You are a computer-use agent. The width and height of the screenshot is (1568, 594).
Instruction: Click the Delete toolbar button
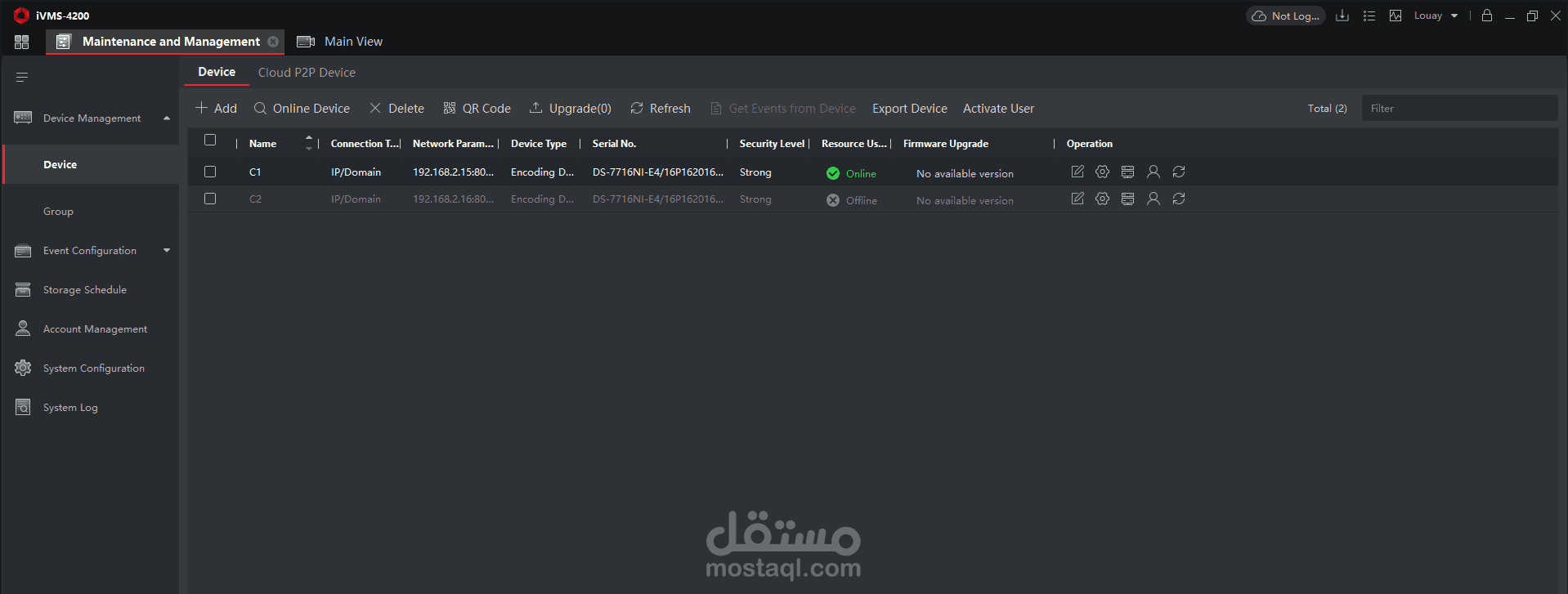pos(396,108)
